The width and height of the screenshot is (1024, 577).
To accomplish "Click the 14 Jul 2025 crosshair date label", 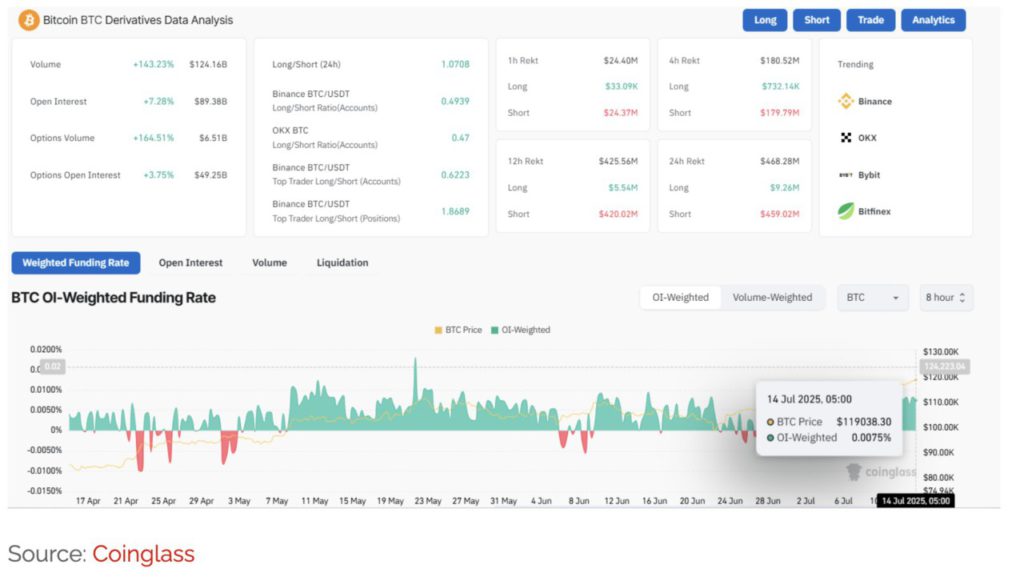I will pos(915,501).
